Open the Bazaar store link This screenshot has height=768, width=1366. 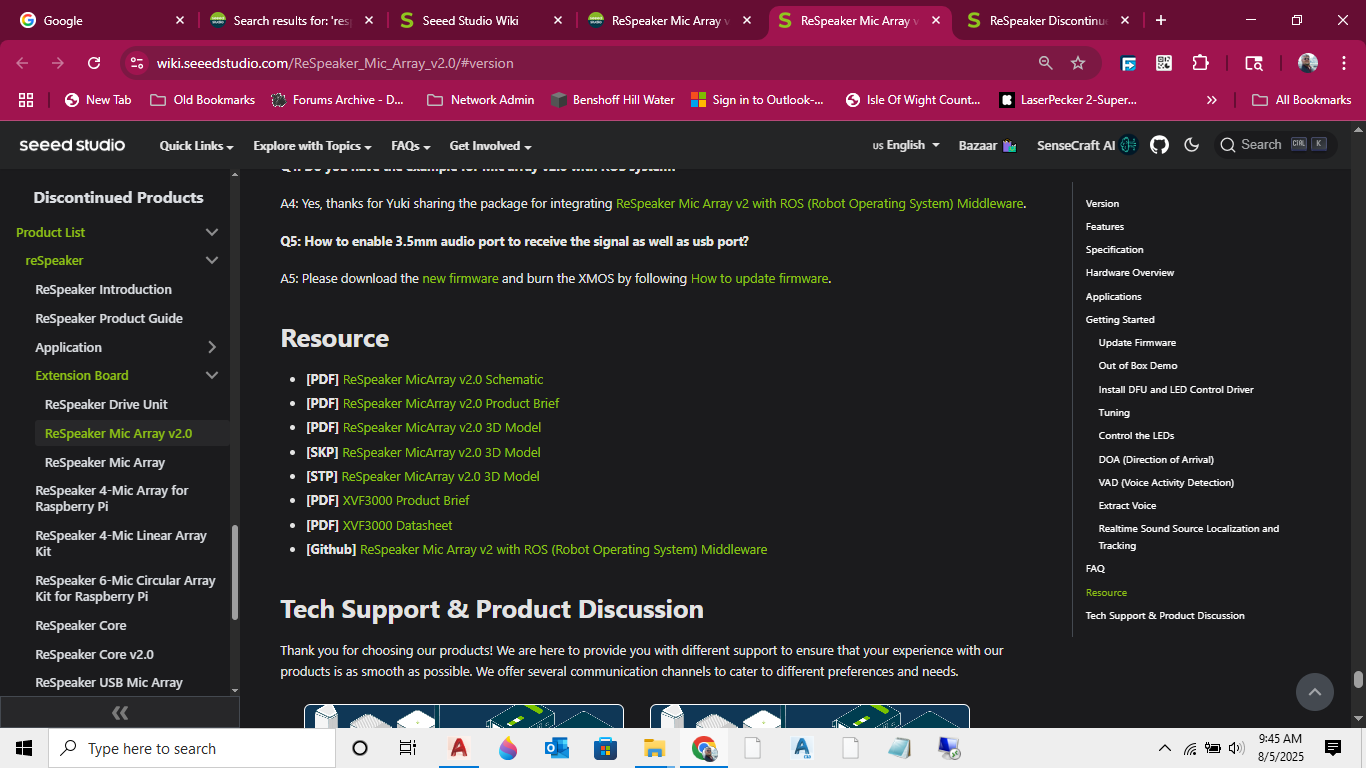point(987,145)
